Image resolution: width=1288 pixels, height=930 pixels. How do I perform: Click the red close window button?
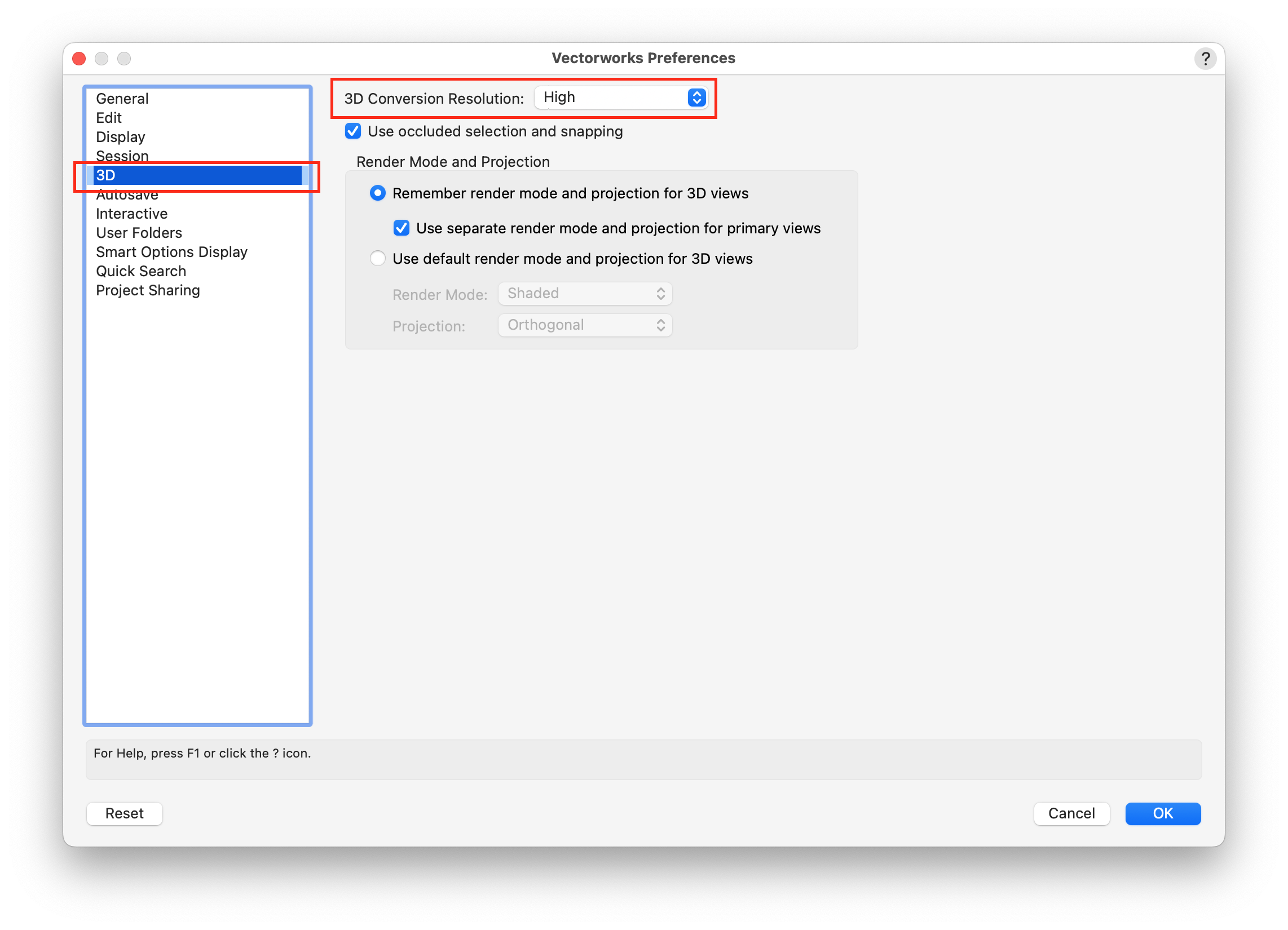coord(80,59)
